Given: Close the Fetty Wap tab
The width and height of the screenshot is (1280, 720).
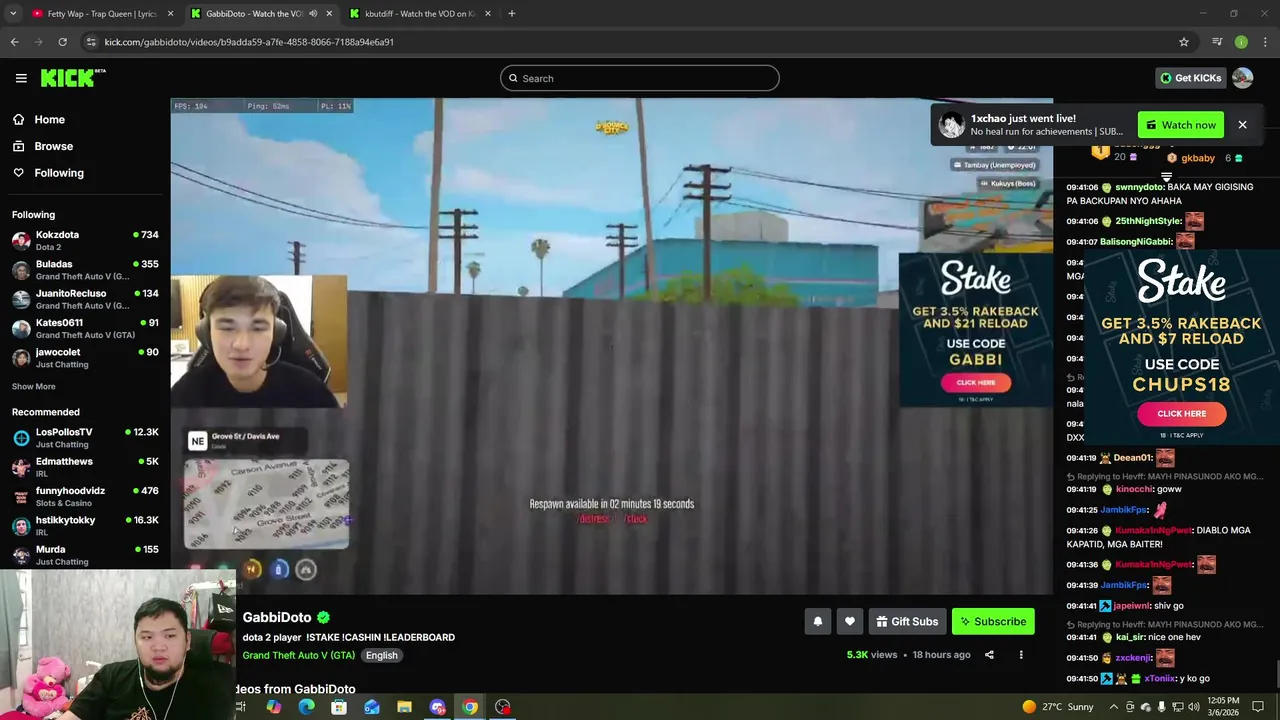Looking at the screenshot, I should (170, 14).
